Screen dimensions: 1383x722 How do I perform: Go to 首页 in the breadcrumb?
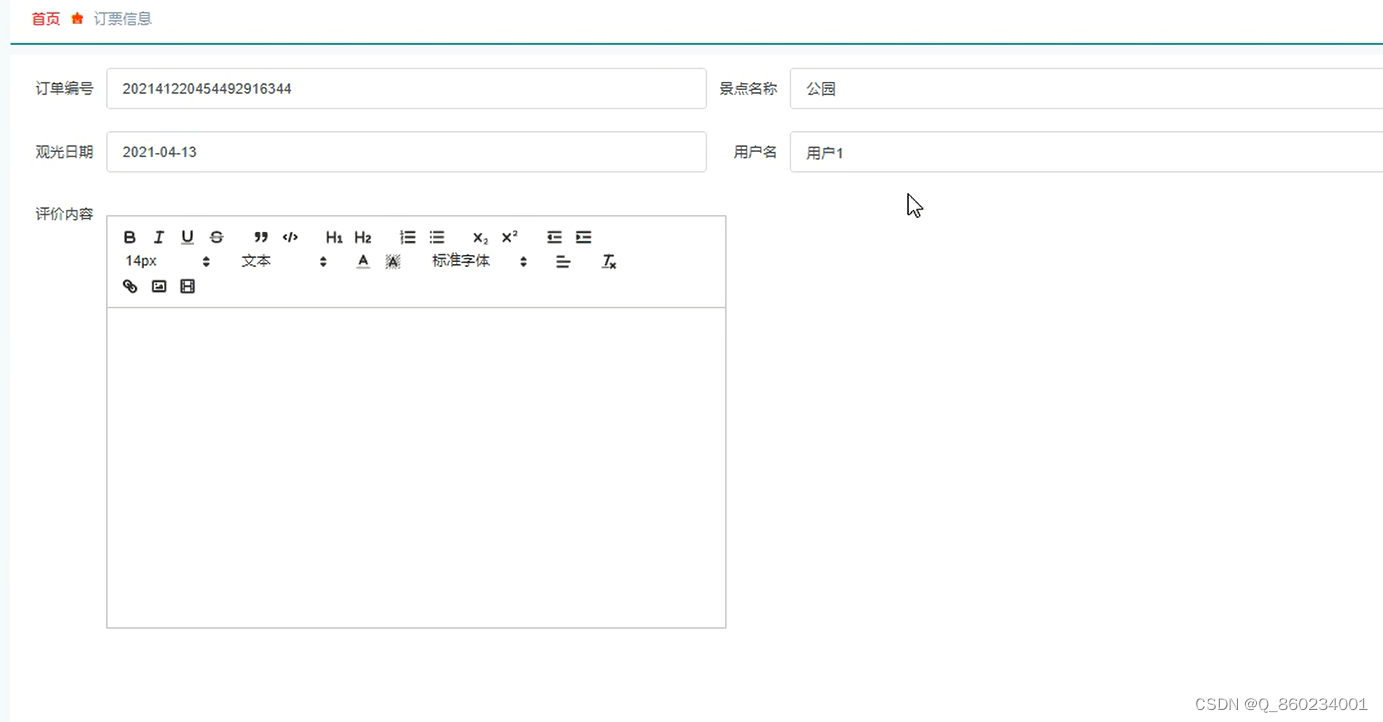pyautogui.click(x=46, y=19)
